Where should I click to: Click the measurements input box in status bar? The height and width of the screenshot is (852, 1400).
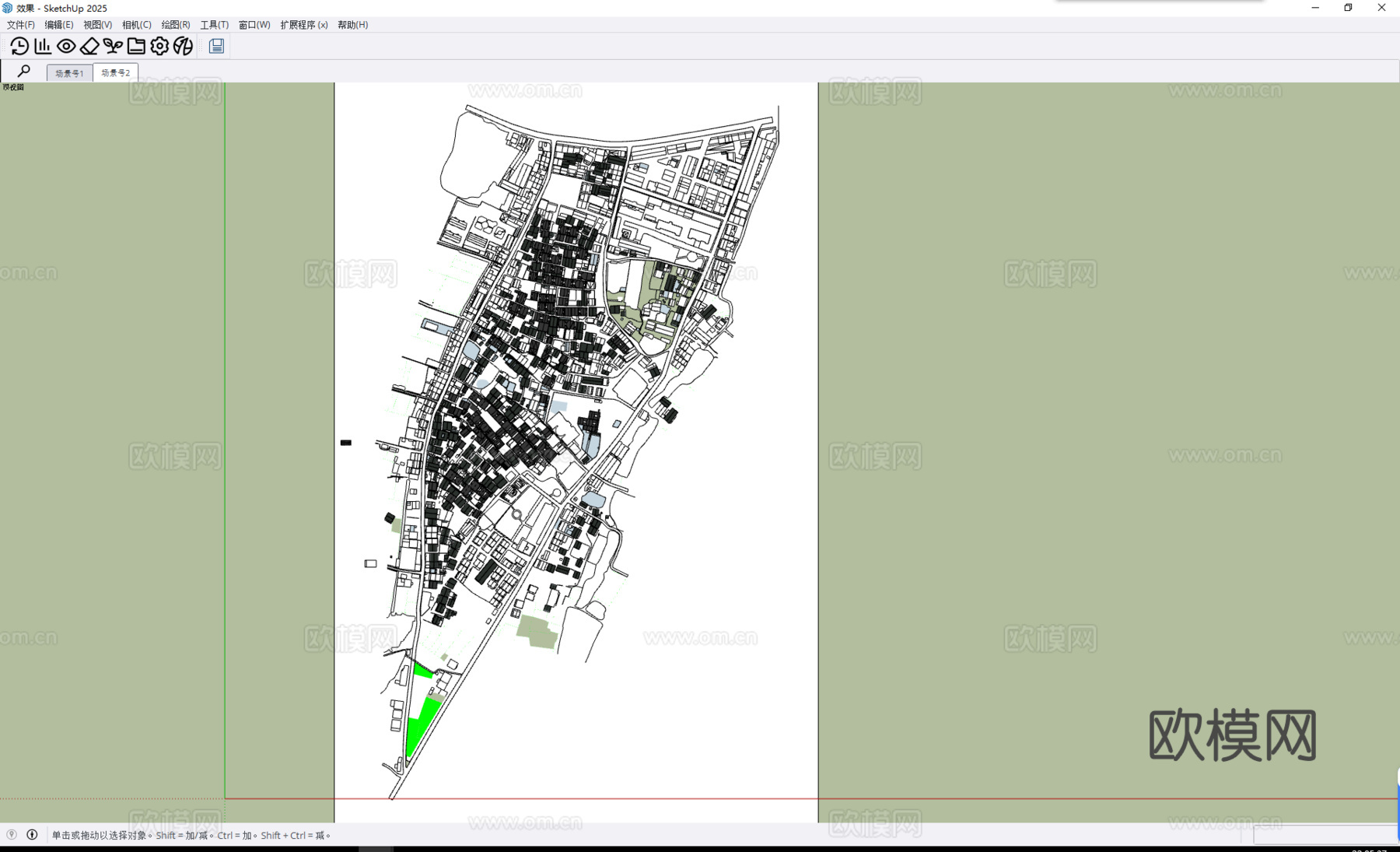click(x=1325, y=835)
